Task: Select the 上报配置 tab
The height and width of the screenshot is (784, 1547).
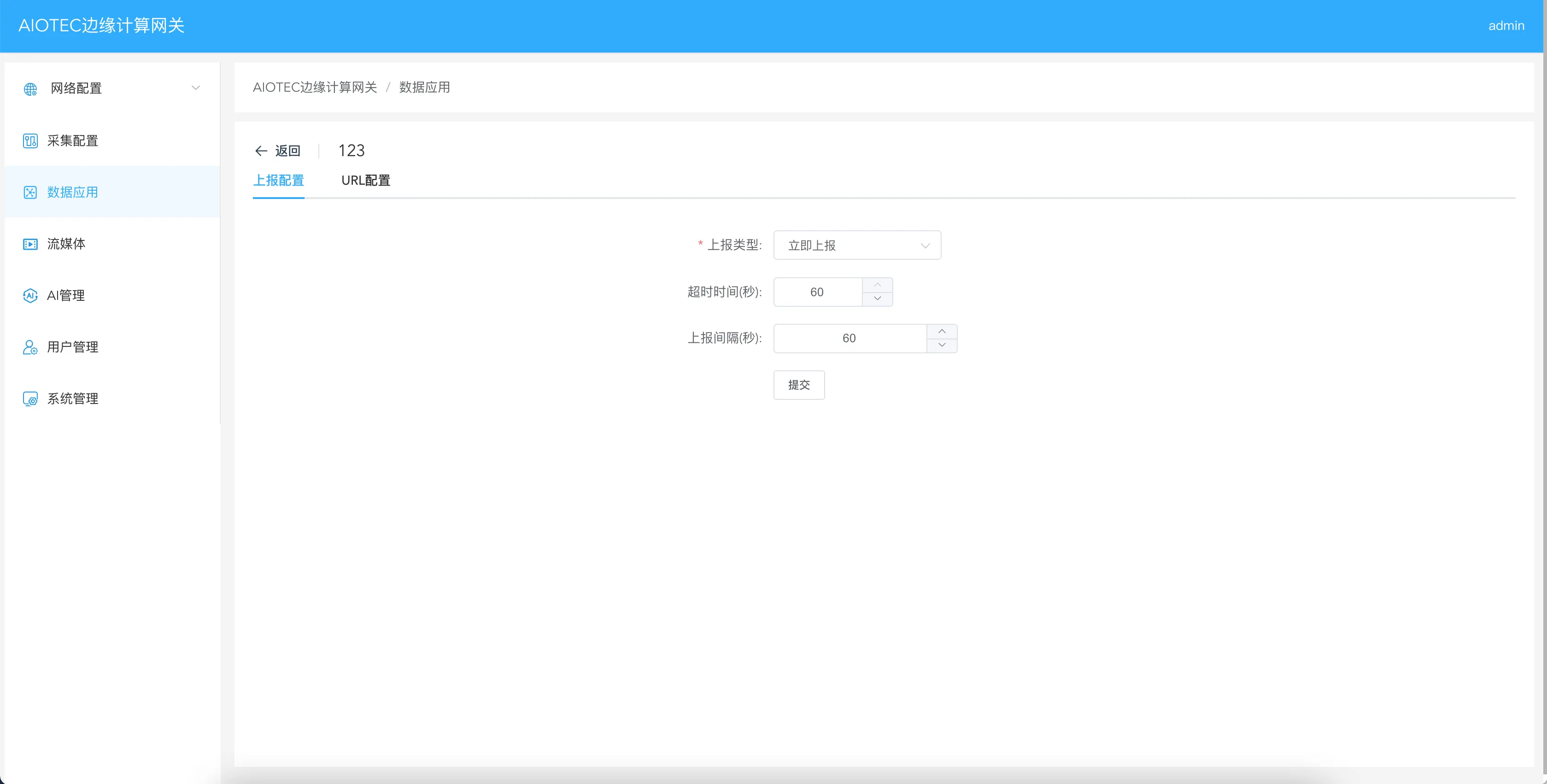Action: point(279,180)
